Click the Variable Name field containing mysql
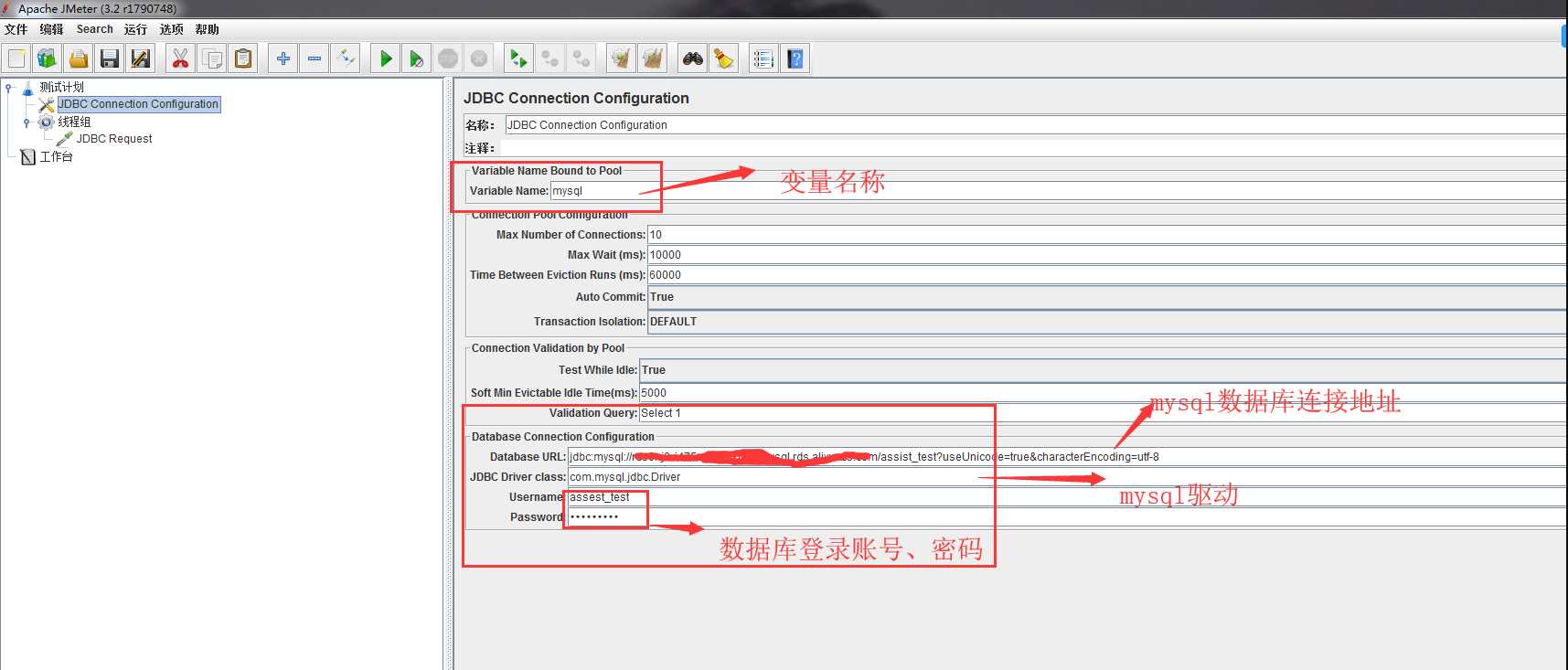Image resolution: width=1568 pixels, height=670 pixels. (1058, 191)
